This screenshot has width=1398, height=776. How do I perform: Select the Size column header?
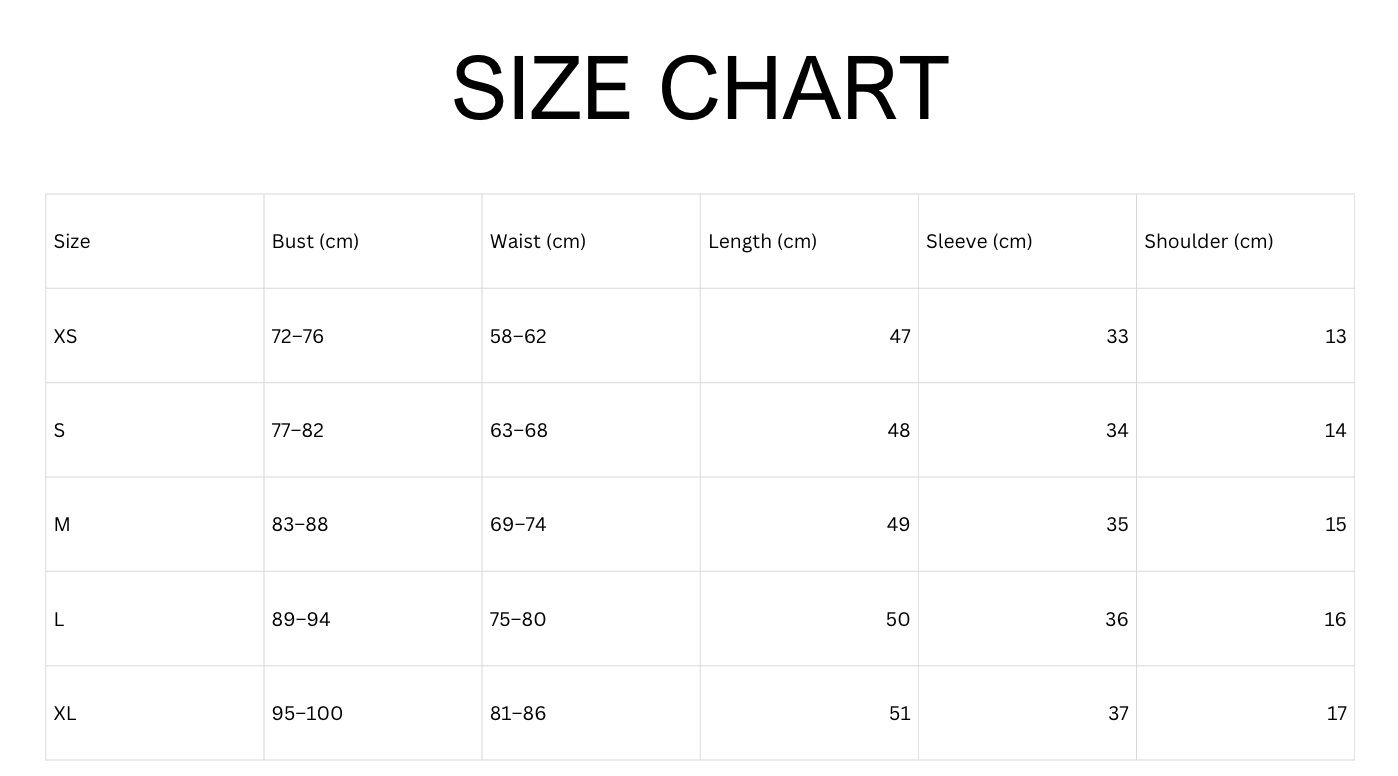click(x=72, y=241)
